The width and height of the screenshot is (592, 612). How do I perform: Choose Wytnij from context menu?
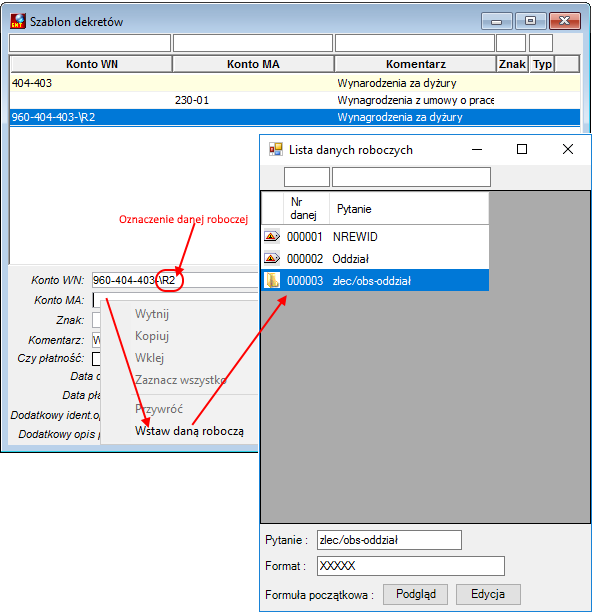coord(152,314)
